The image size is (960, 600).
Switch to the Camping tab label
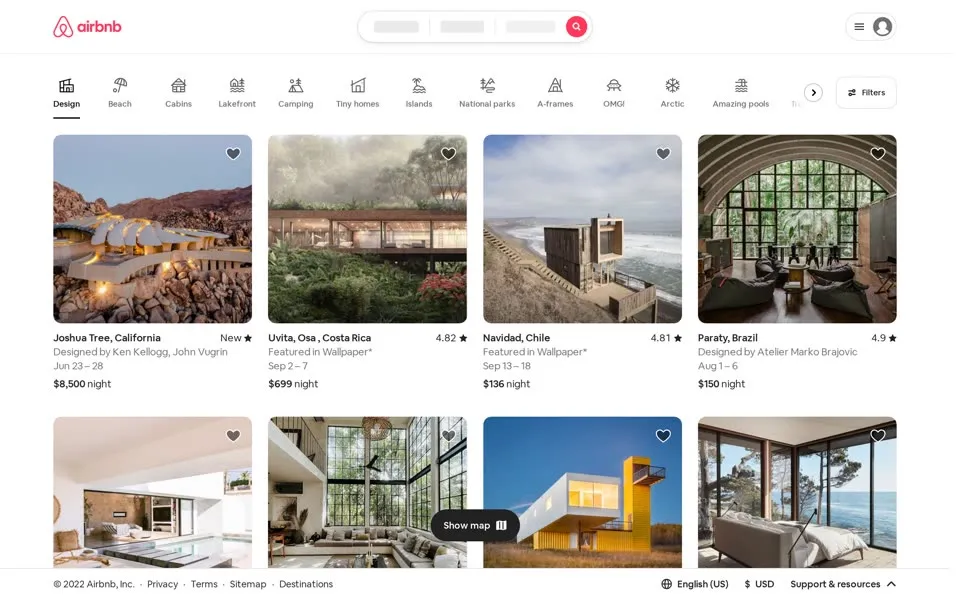(x=297, y=104)
